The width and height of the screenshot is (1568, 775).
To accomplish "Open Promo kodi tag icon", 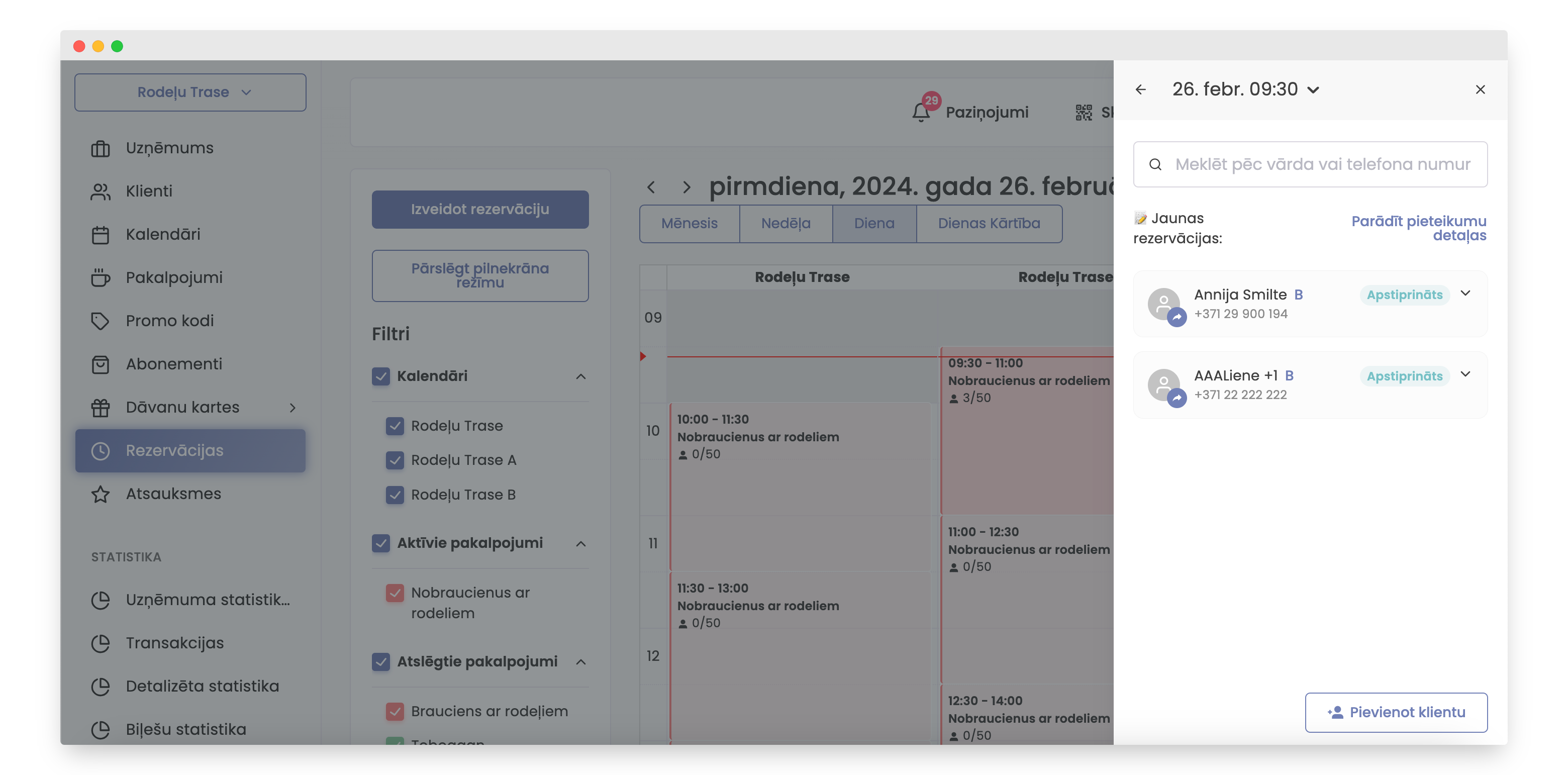I will (x=100, y=321).
